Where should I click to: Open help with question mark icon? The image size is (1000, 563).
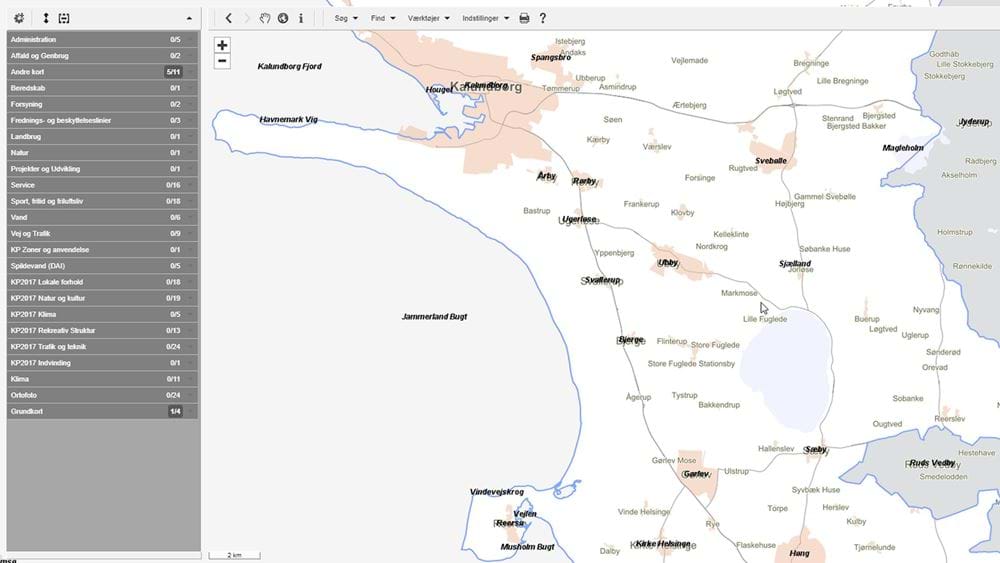pos(543,18)
